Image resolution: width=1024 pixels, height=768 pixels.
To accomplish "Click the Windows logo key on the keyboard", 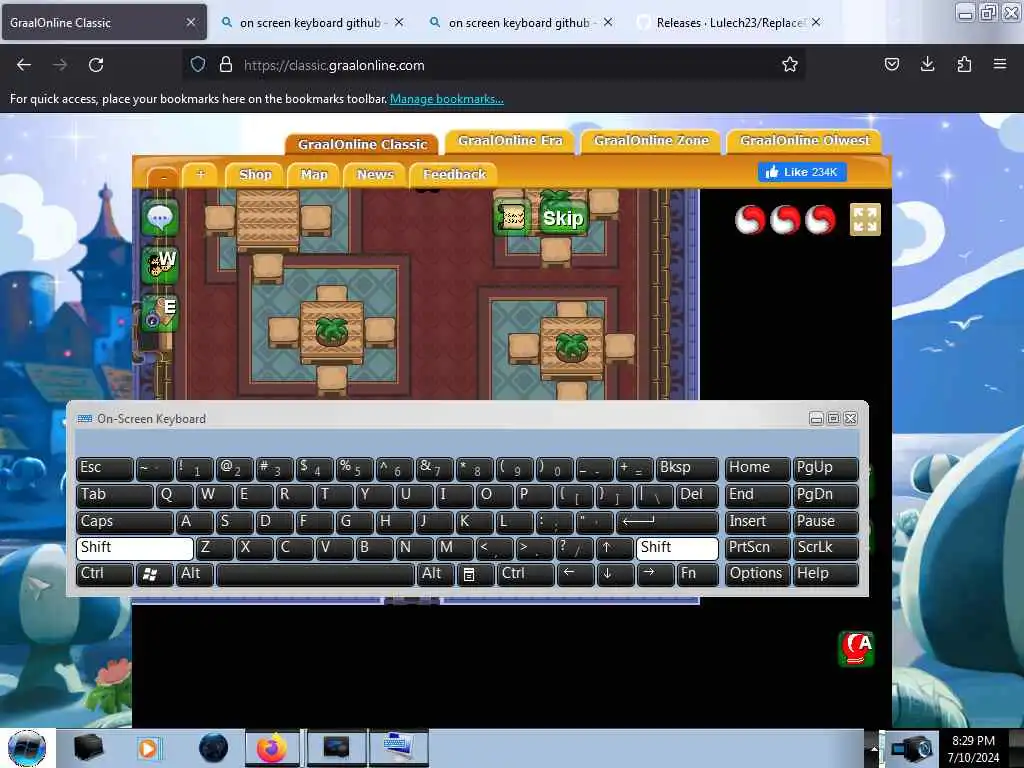I will pos(154,574).
